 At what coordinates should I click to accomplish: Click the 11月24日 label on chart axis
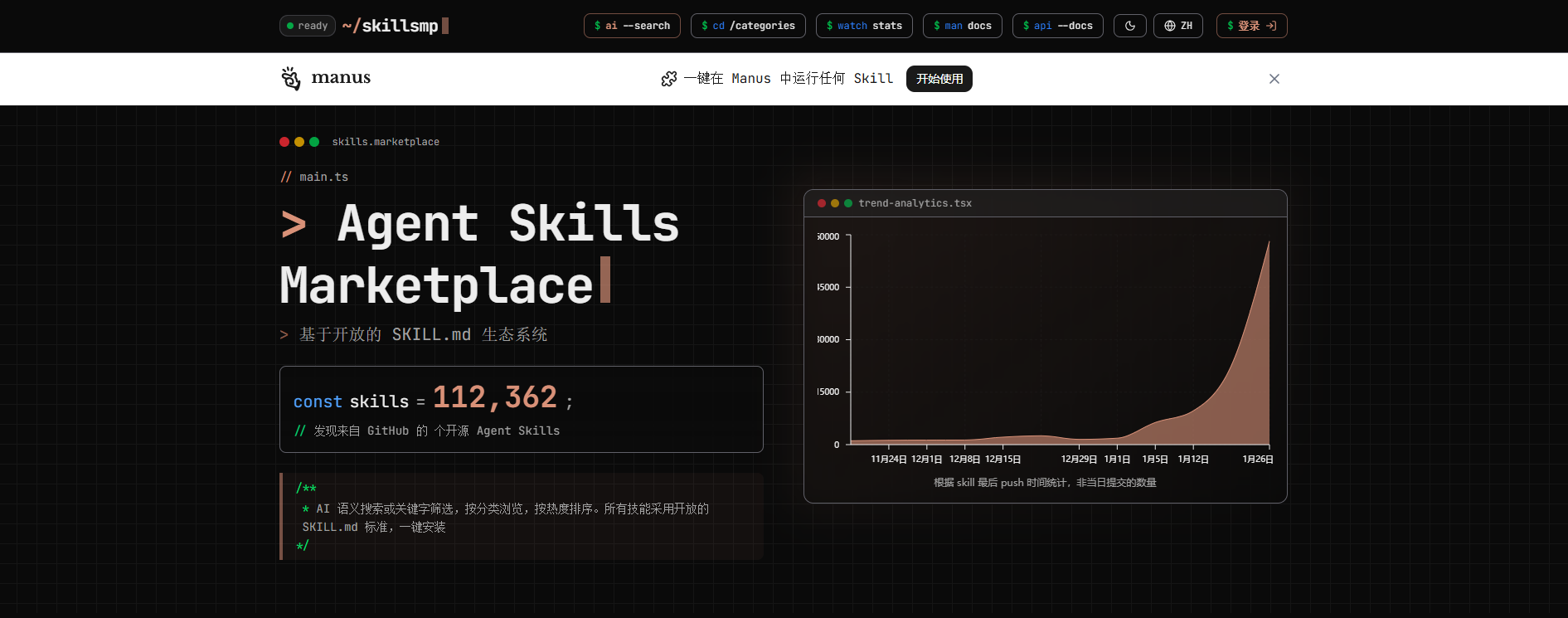pyautogui.click(x=889, y=460)
